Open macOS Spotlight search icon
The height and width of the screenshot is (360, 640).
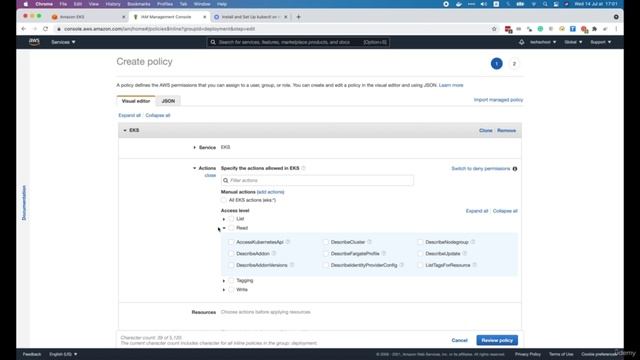545,4
